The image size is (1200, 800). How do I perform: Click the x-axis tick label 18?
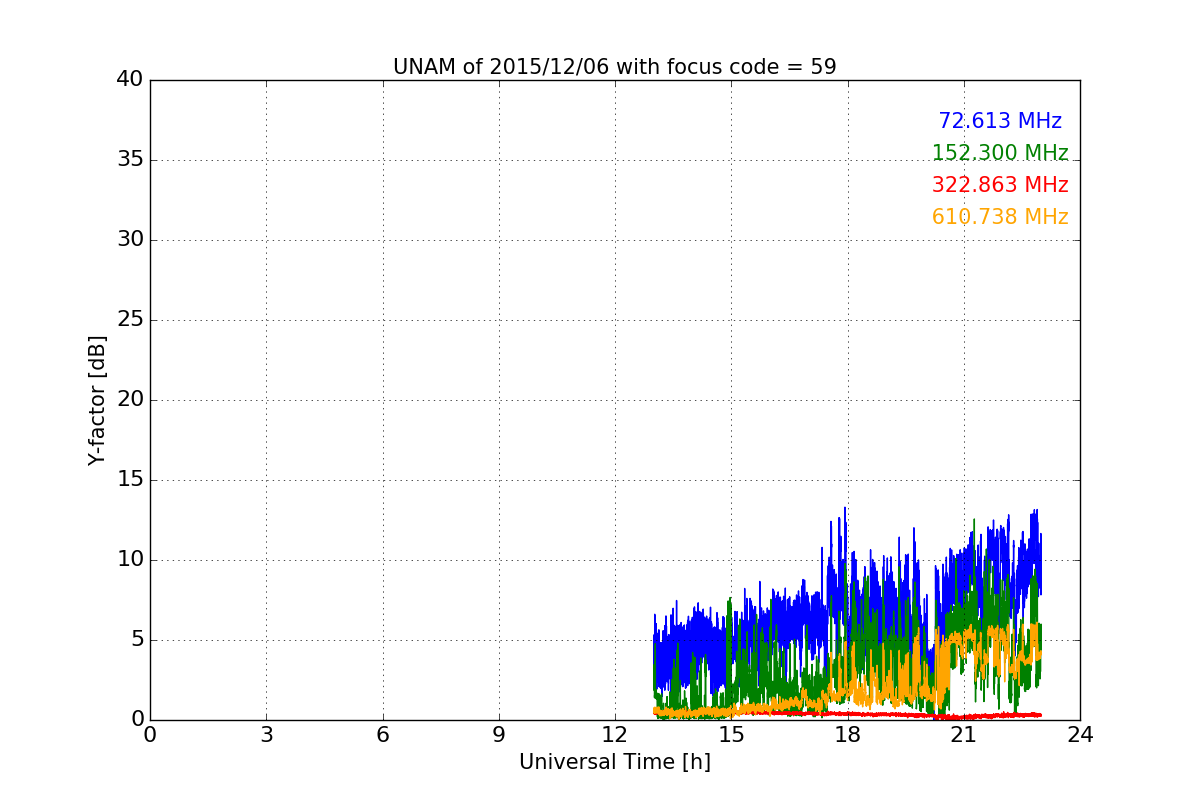pos(848,735)
